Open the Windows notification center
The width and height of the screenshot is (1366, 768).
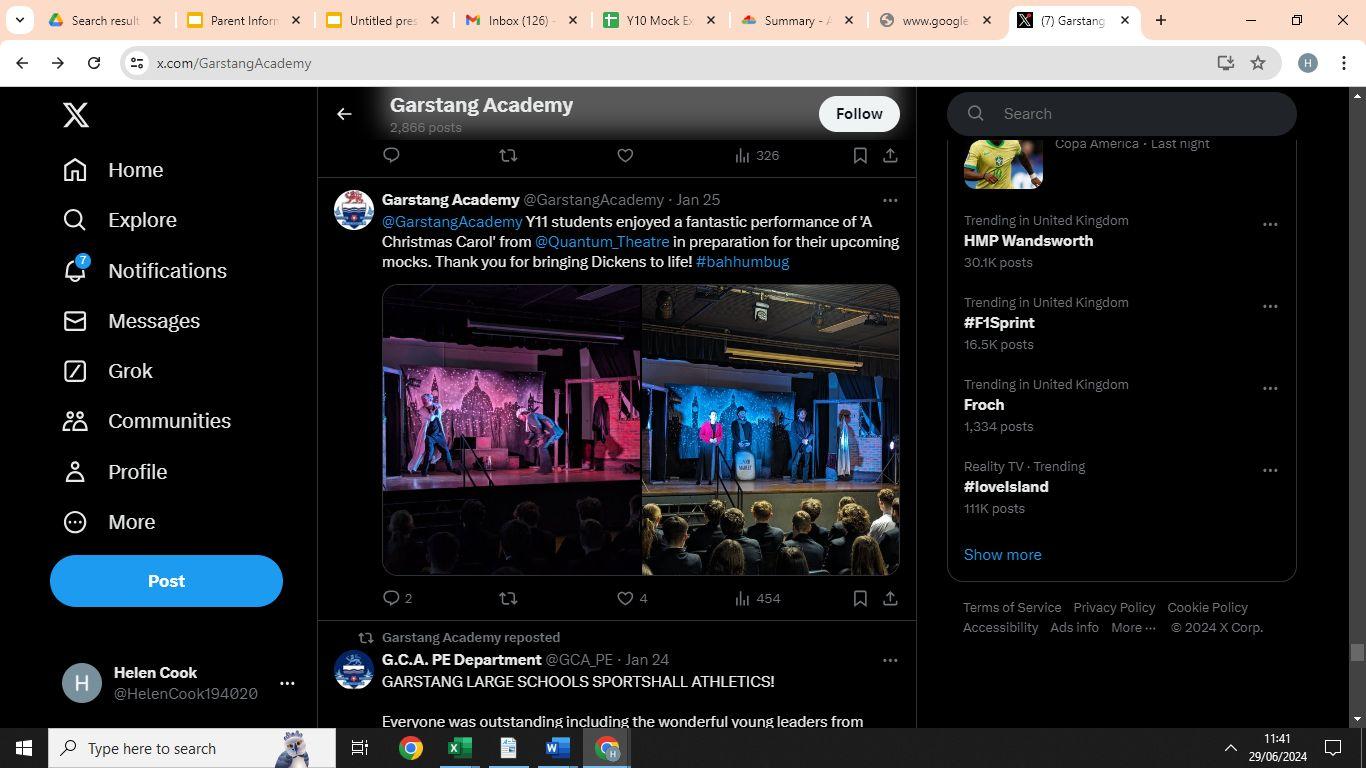(1333, 748)
